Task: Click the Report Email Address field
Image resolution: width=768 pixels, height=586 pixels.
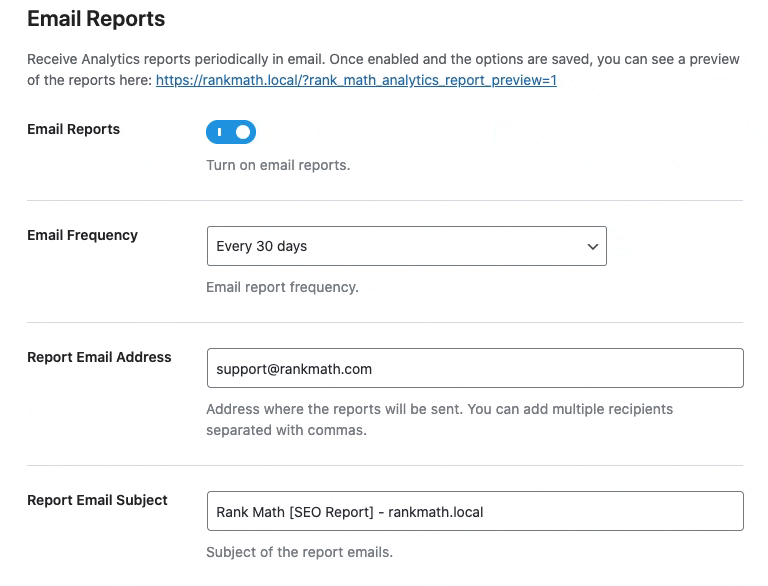Action: [475, 368]
